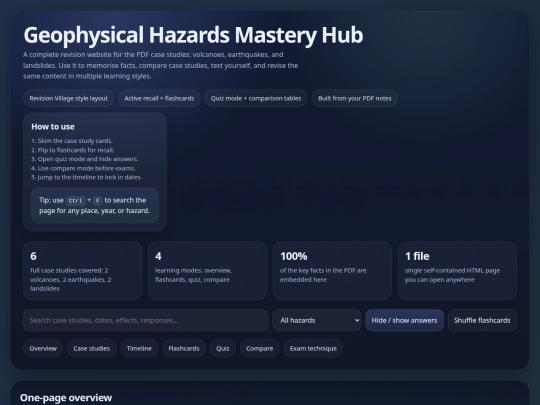Image resolution: width=540 pixels, height=405 pixels.
Task: Click the Ctrl key hint in tip
Action: tap(75, 200)
